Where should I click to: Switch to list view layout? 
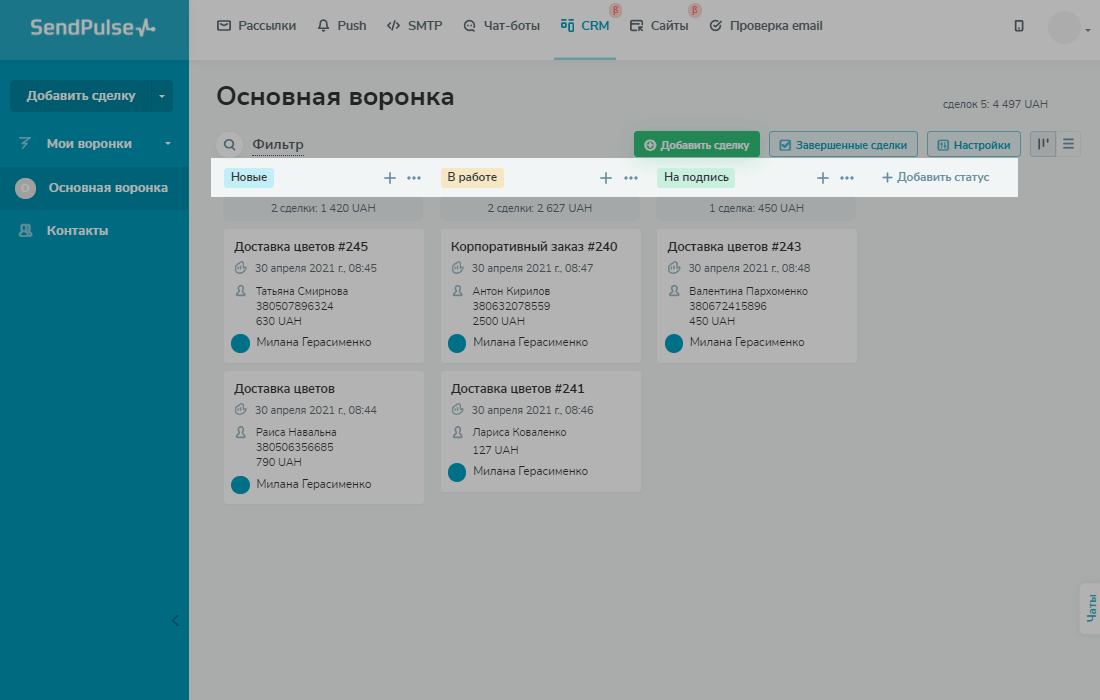tap(1069, 144)
